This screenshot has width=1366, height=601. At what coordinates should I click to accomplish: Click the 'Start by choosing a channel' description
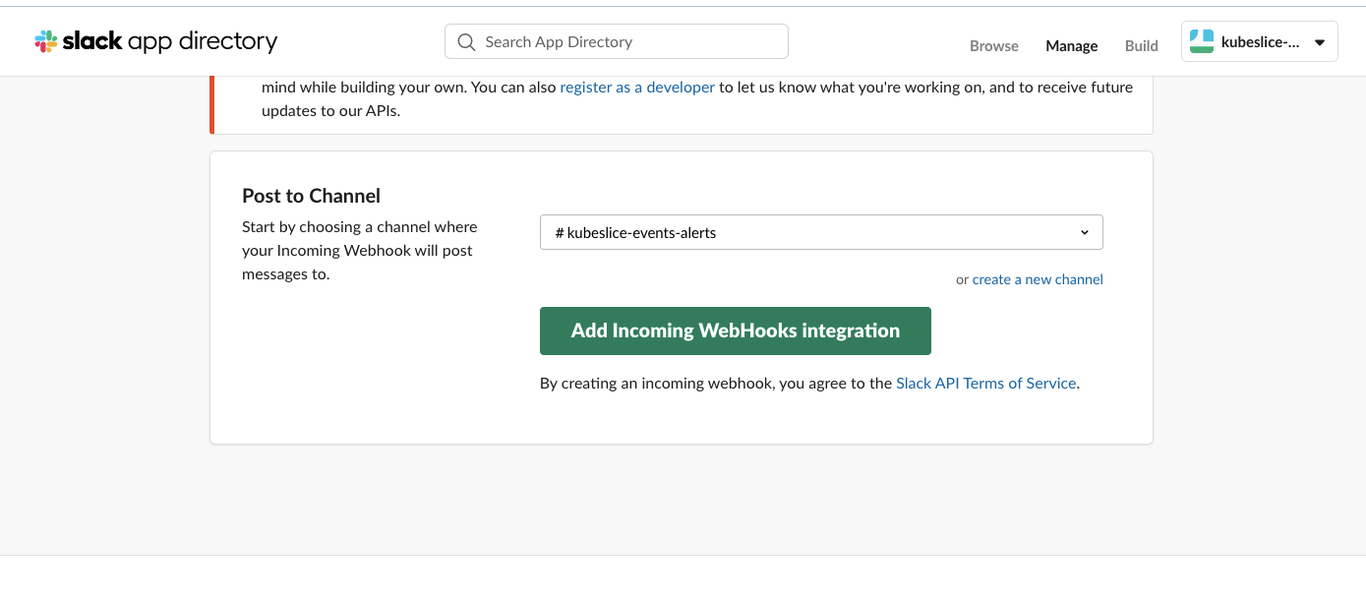[x=360, y=251]
